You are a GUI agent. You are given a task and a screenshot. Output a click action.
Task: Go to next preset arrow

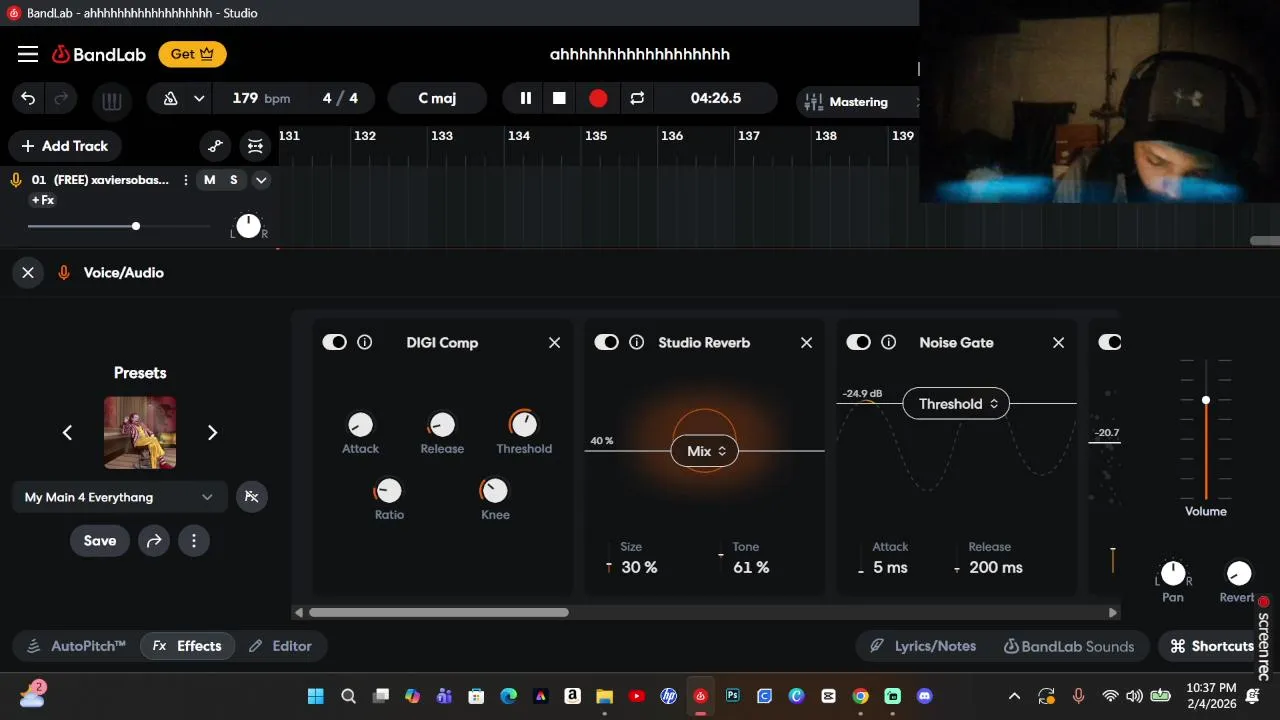pos(212,433)
